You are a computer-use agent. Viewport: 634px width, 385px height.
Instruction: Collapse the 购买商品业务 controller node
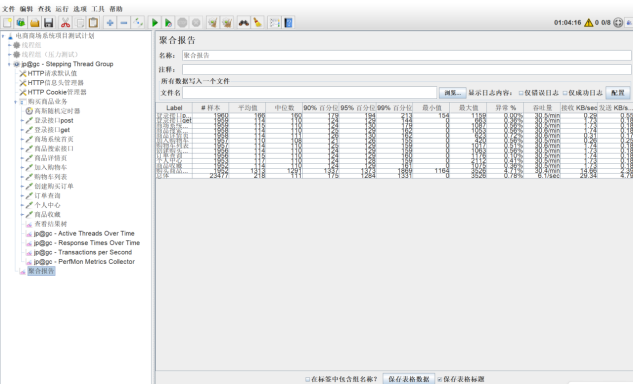click(16, 102)
